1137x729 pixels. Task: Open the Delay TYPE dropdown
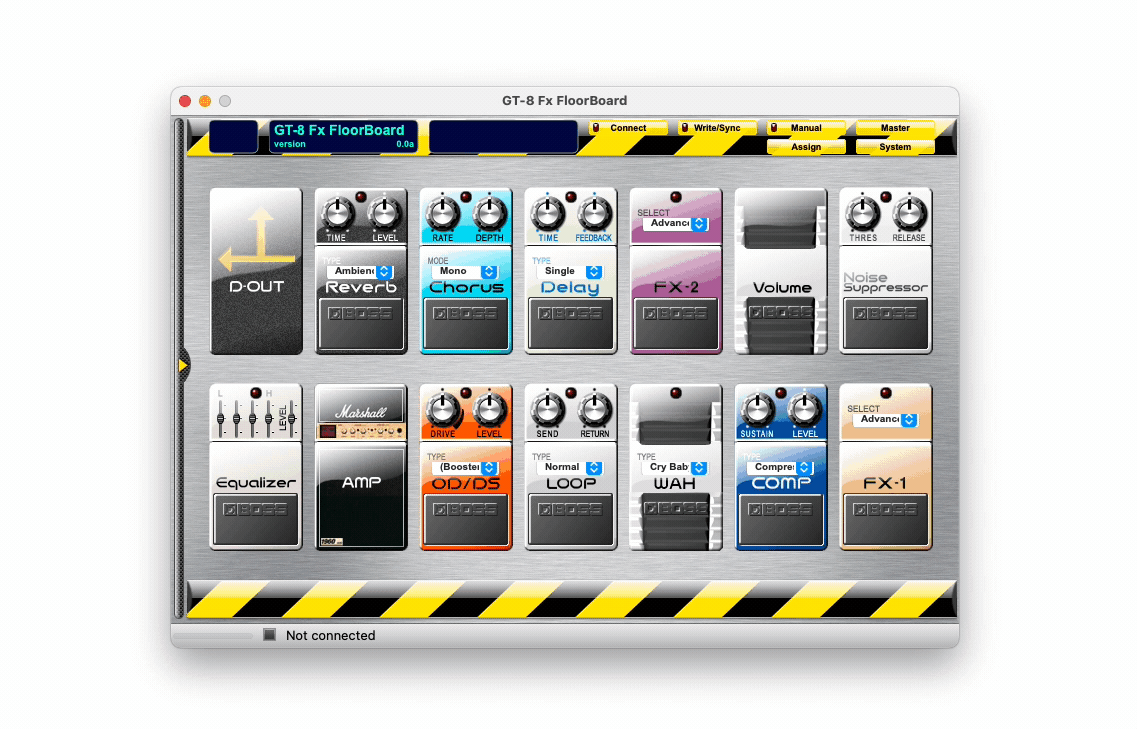(x=570, y=271)
